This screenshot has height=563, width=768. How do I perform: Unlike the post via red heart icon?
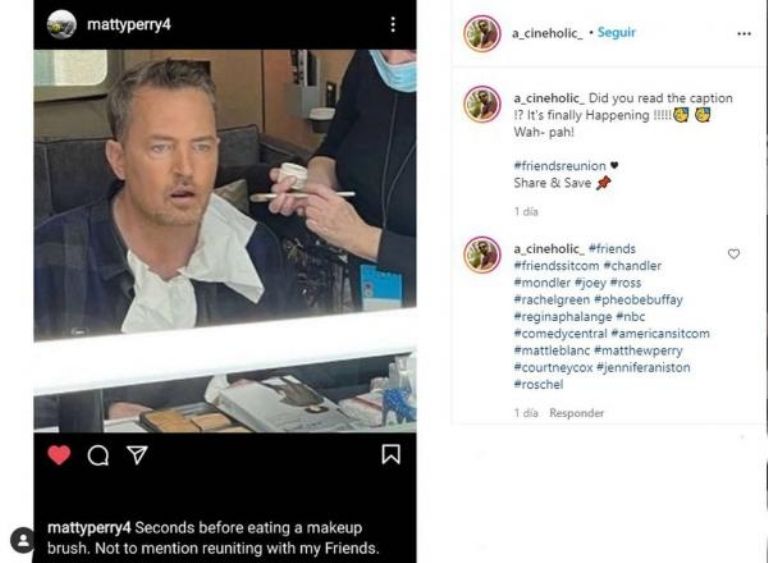click(59, 455)
